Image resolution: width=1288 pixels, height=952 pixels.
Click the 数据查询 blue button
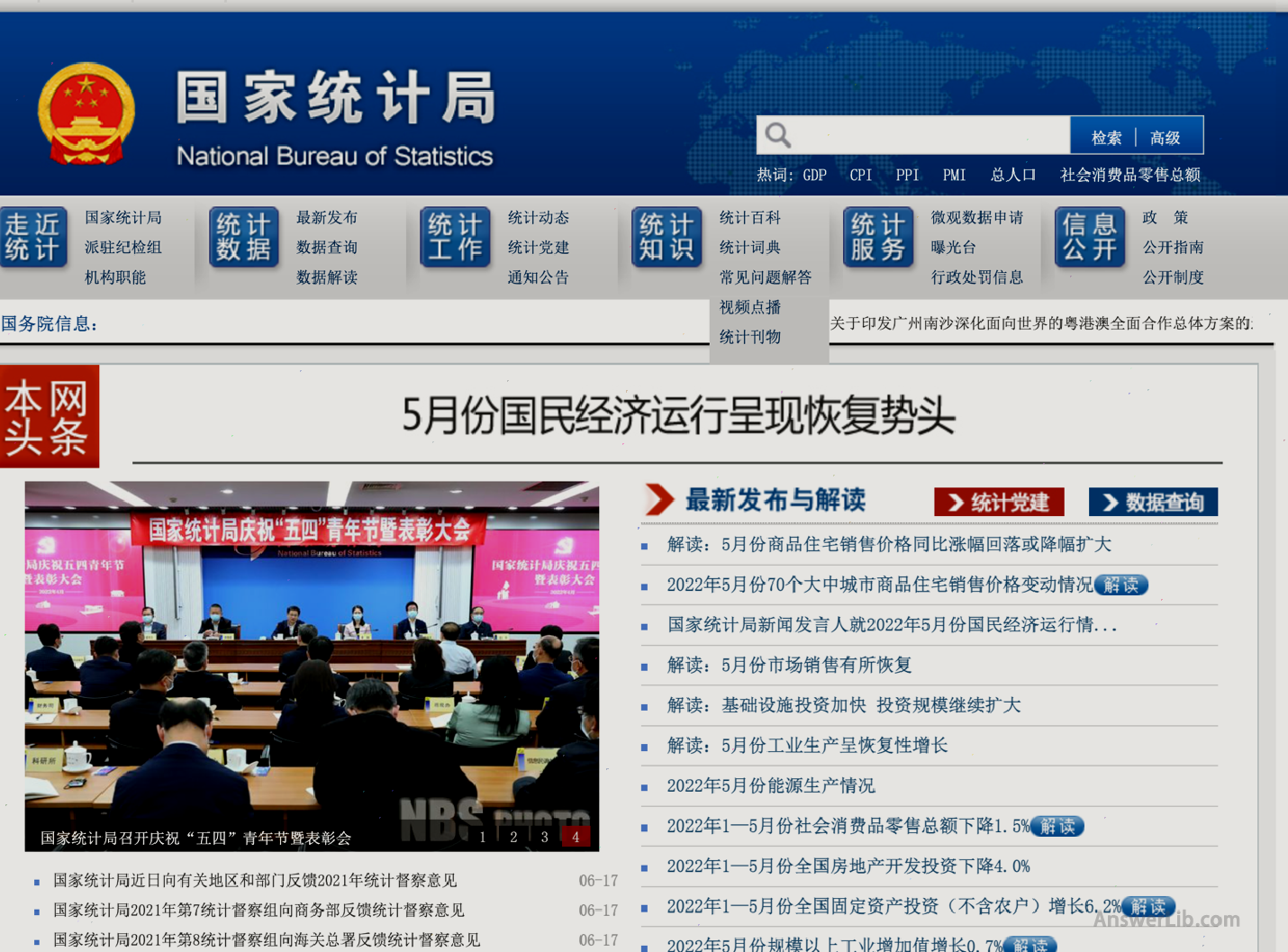(x=1153, y=502)
